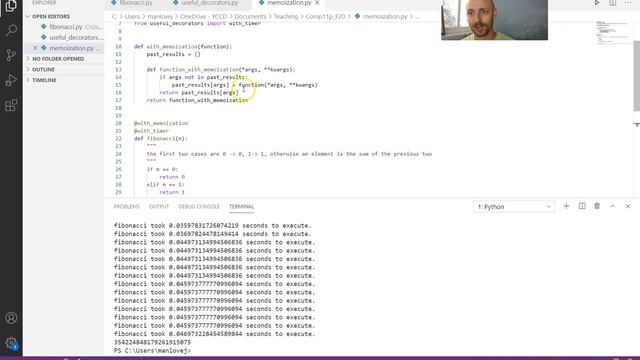Select the memoization.py tab
The width and height of the screenshot is (640, 360).
tap(289, 3)
